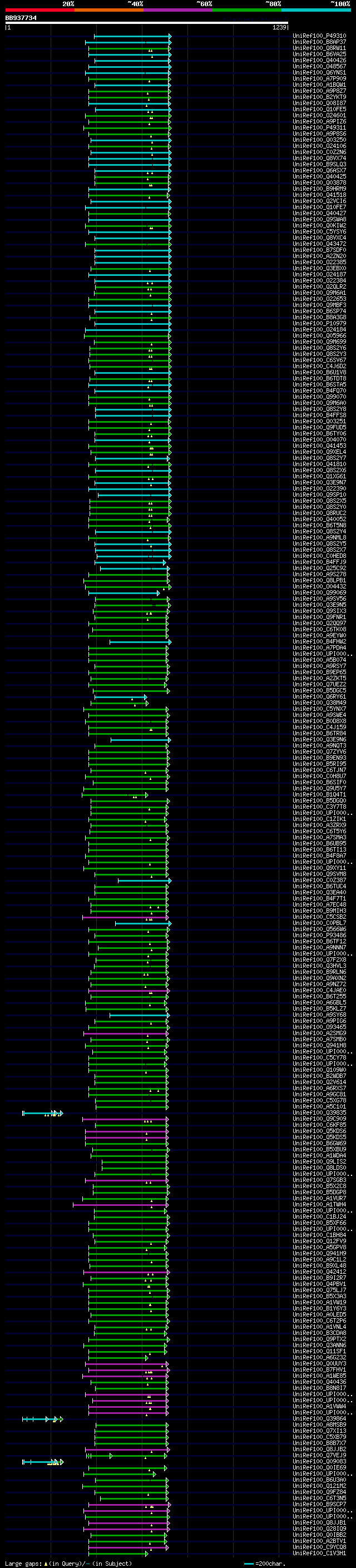
Task: Select hit UniRef100_B2YKT9
Action: 319,97
